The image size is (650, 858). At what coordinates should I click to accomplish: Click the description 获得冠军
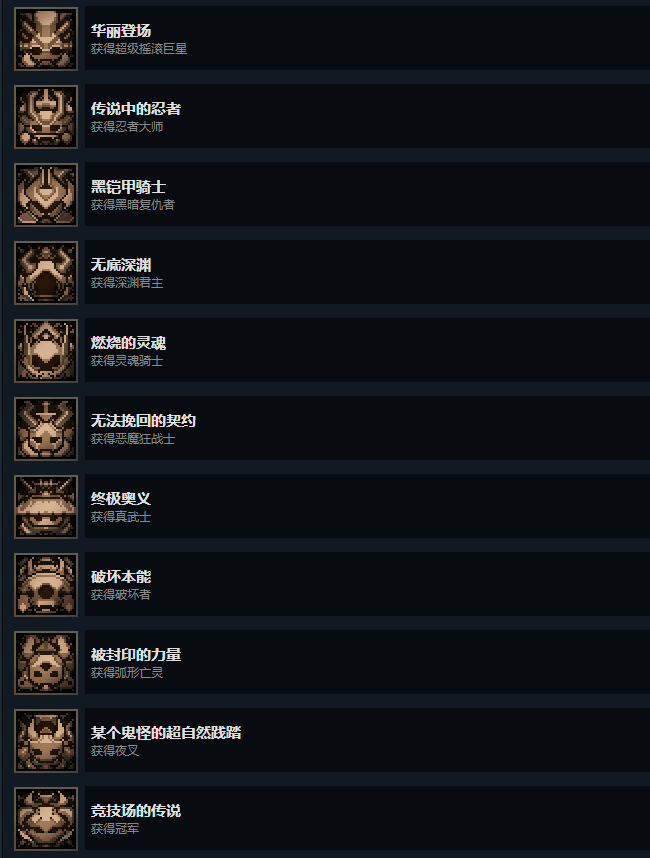click(115, 828)
